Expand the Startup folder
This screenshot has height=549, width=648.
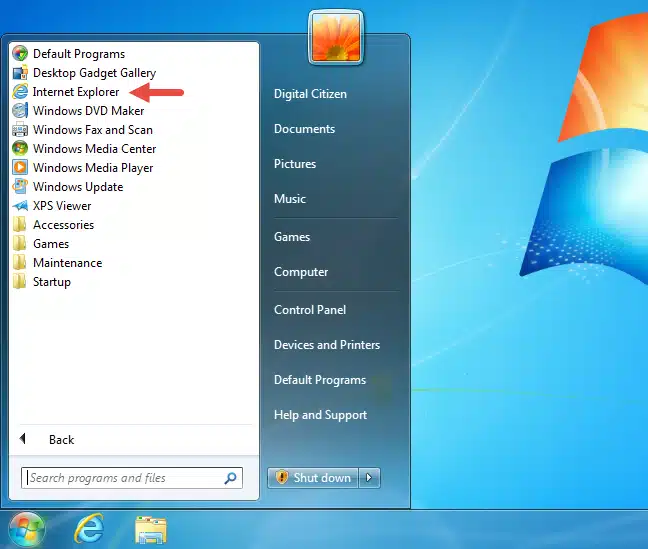click(51, 282)
